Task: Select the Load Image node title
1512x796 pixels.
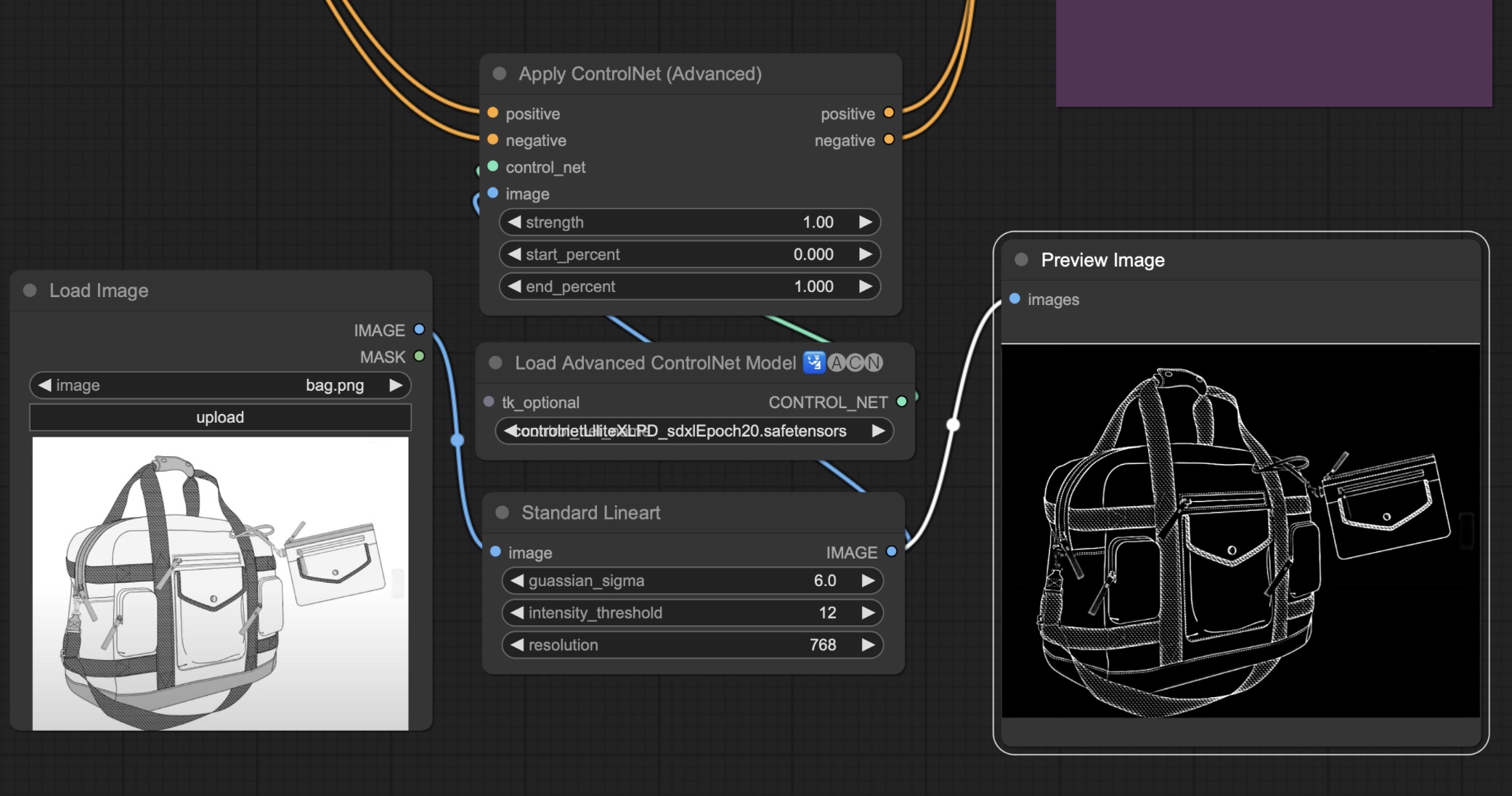Action: pyautogui.click(x=99, y=291)
